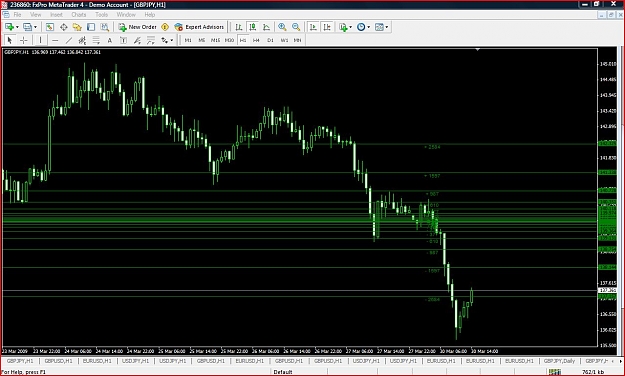Expand the new chart dropdown arrow
Viewport: 625px width, 376px height.
pyautogui.click(x=17, y=27)
